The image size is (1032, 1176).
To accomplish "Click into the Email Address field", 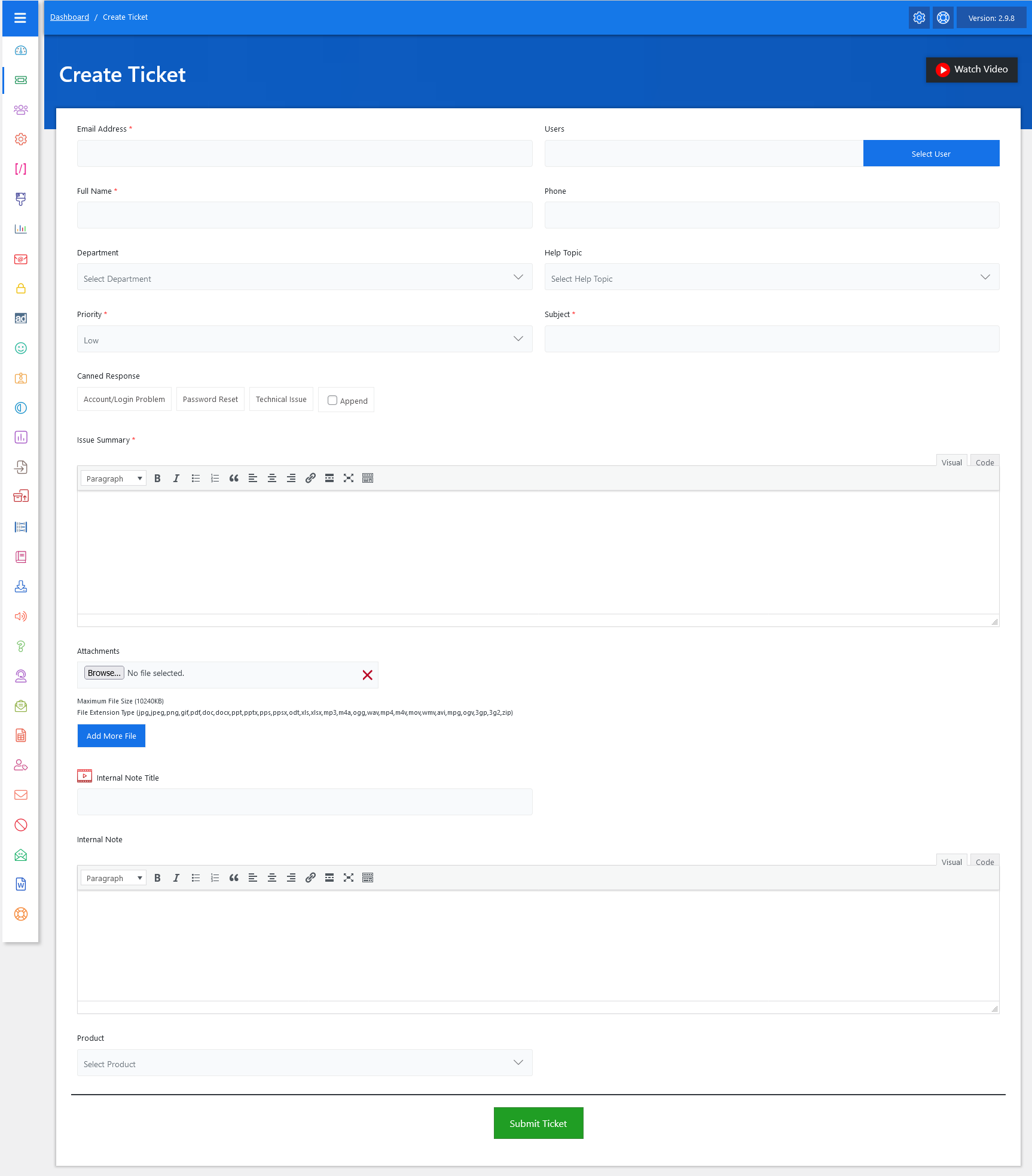I will (304, 154).
